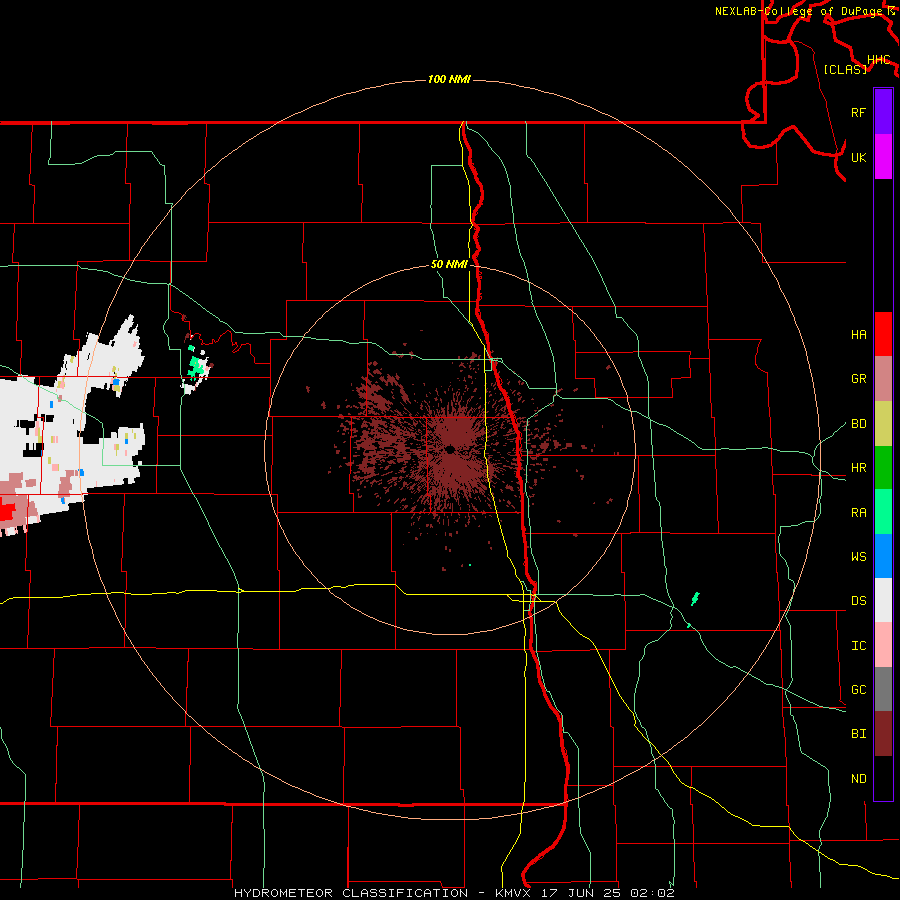Viewport: 900px width, 900px height.
Task: Click the ND legend label
Action: [858, 779]
